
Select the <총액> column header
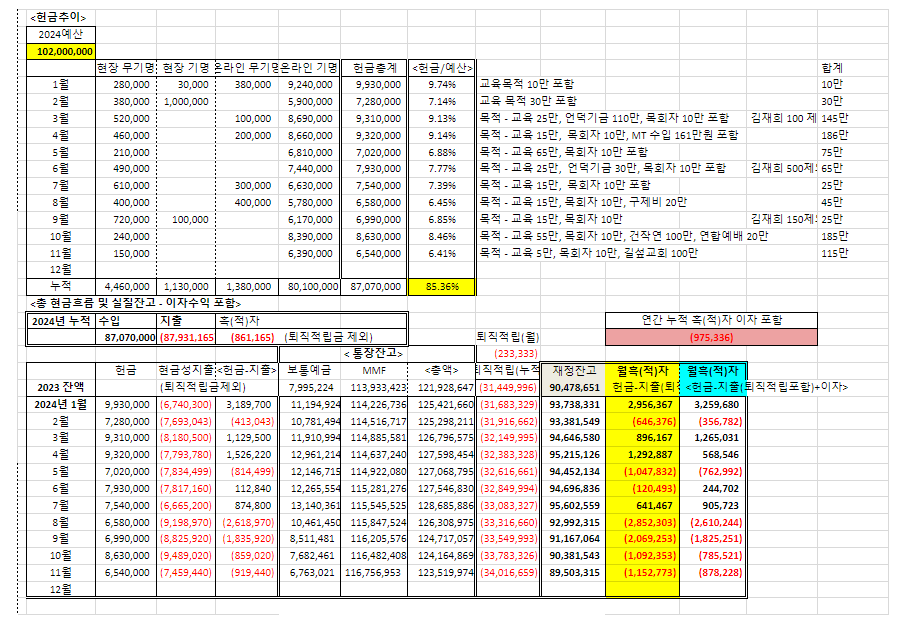tap(441, 370)
